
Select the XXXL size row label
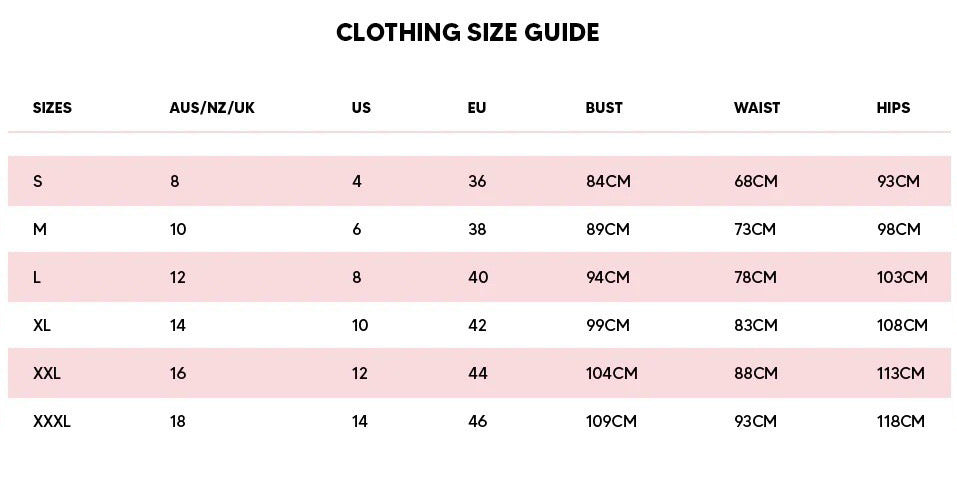click(52, 422)
